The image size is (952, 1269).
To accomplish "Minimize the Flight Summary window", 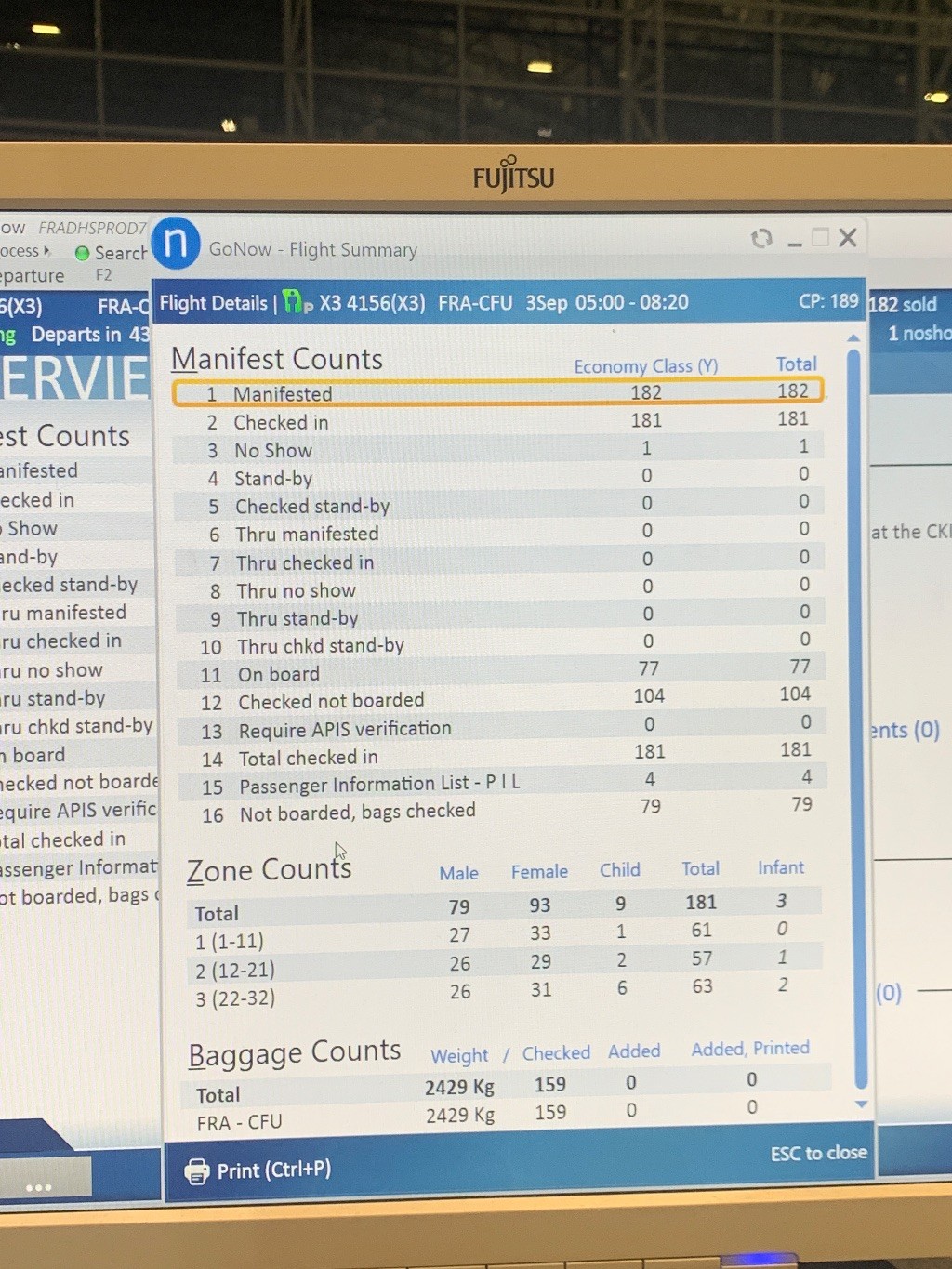I will (x=794, y=242).
